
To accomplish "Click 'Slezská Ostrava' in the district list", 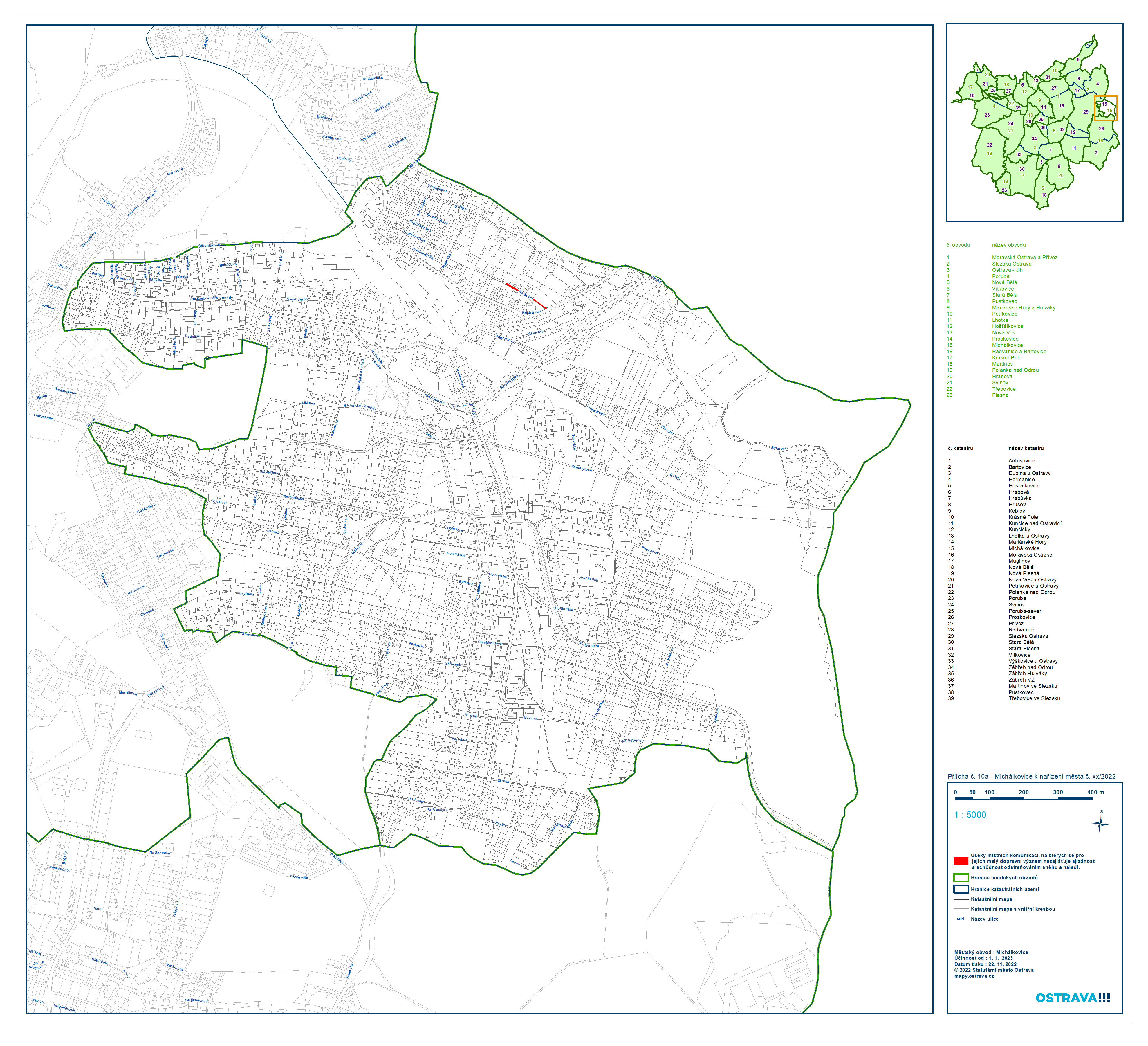I will tap(1011, 264).
